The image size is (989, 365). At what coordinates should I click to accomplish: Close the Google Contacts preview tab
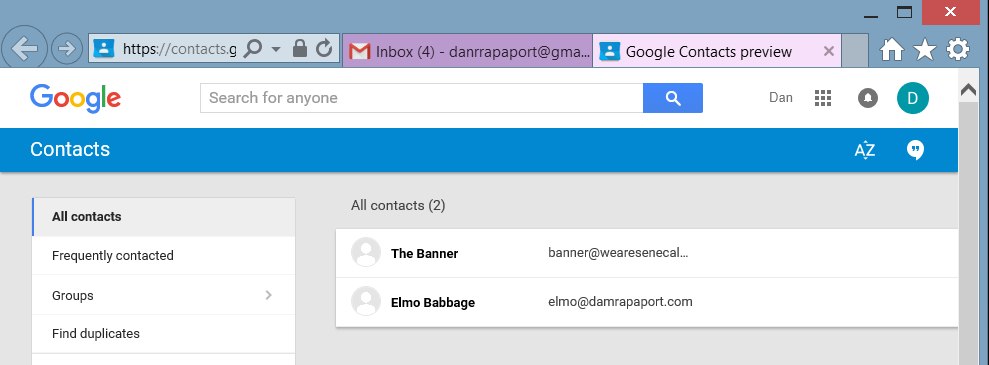829,51
